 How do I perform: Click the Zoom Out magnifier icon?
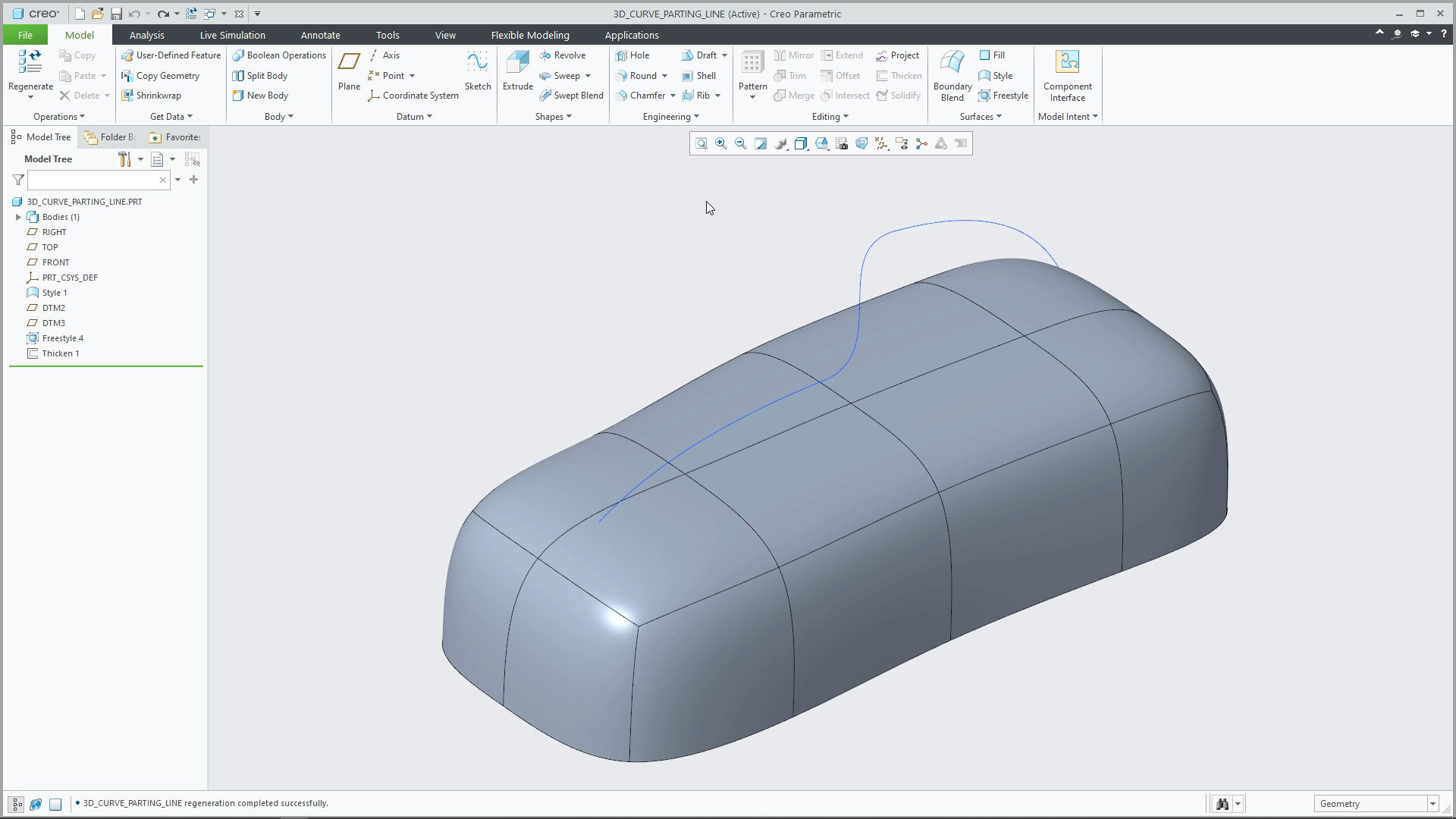[741, 143]
